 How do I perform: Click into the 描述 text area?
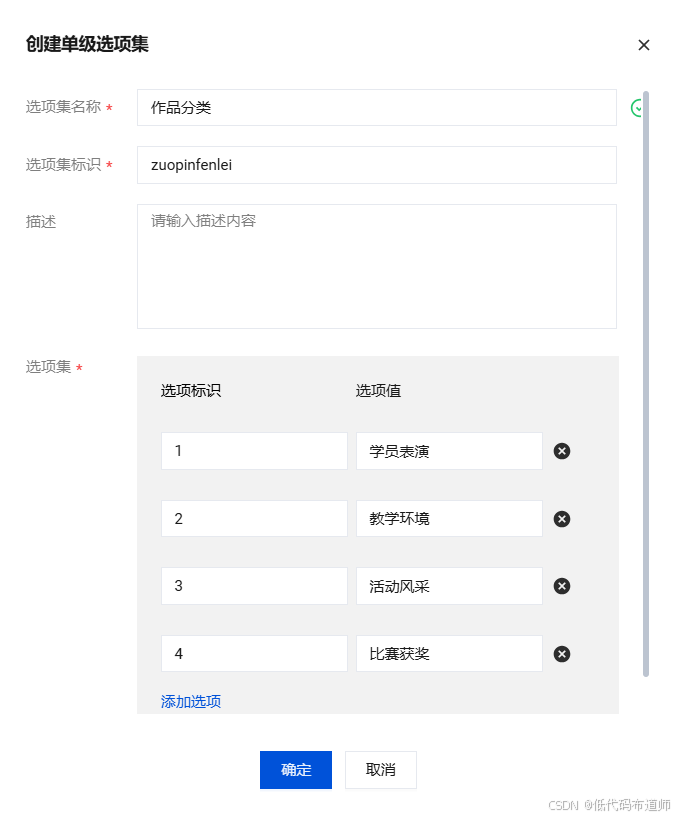pyautogui.click(x=377, y=266)
